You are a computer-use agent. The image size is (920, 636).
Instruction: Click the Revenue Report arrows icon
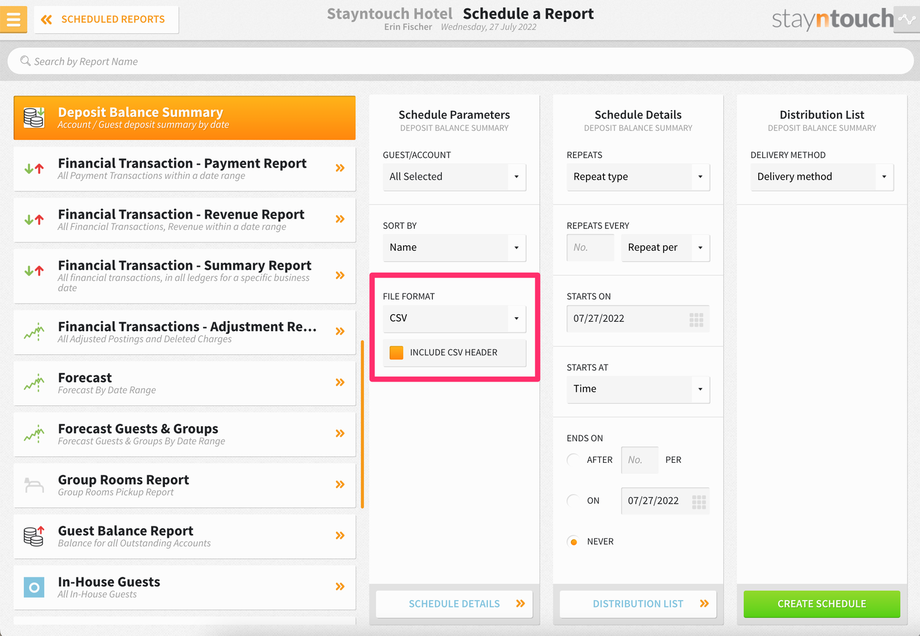[34, 220]
